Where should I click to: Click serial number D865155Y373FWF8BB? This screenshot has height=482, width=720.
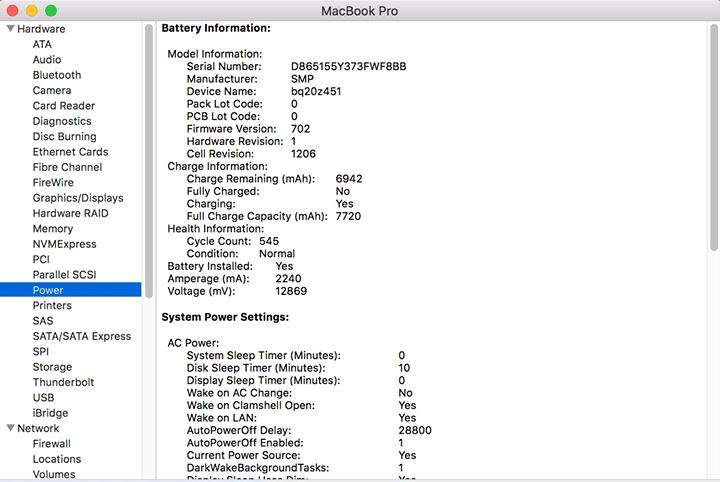pyautogui.click(x=349, y=66)
